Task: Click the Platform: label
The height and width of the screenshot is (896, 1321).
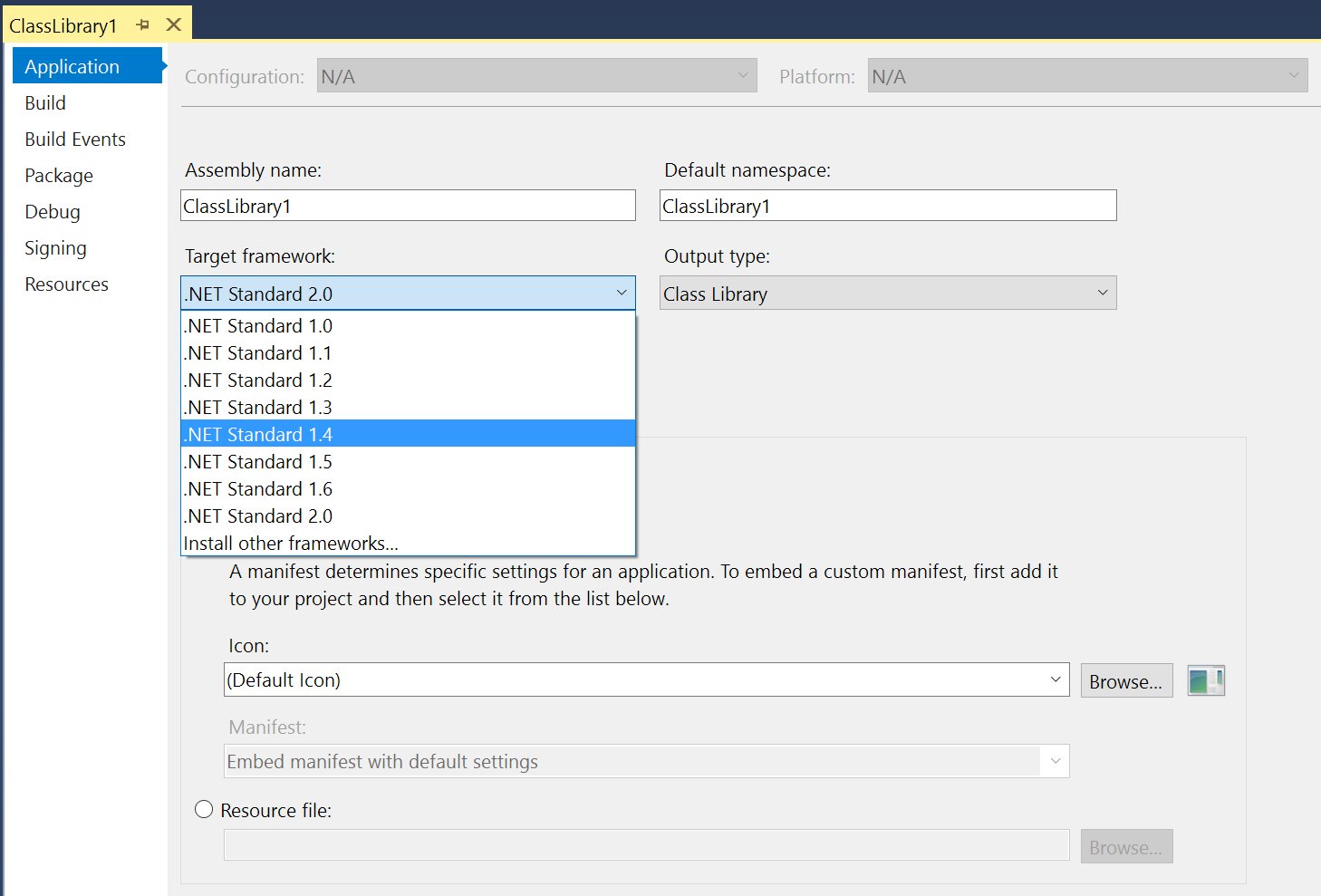Action: click(x=816, y=77)
